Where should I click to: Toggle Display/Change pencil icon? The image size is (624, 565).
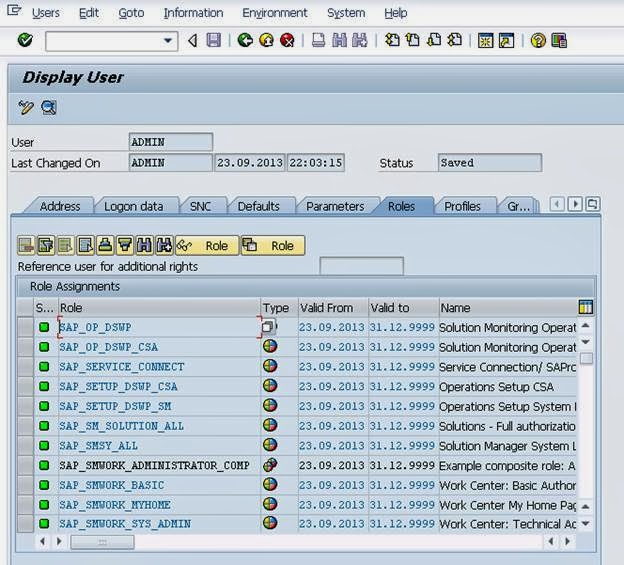click(26, 107)
